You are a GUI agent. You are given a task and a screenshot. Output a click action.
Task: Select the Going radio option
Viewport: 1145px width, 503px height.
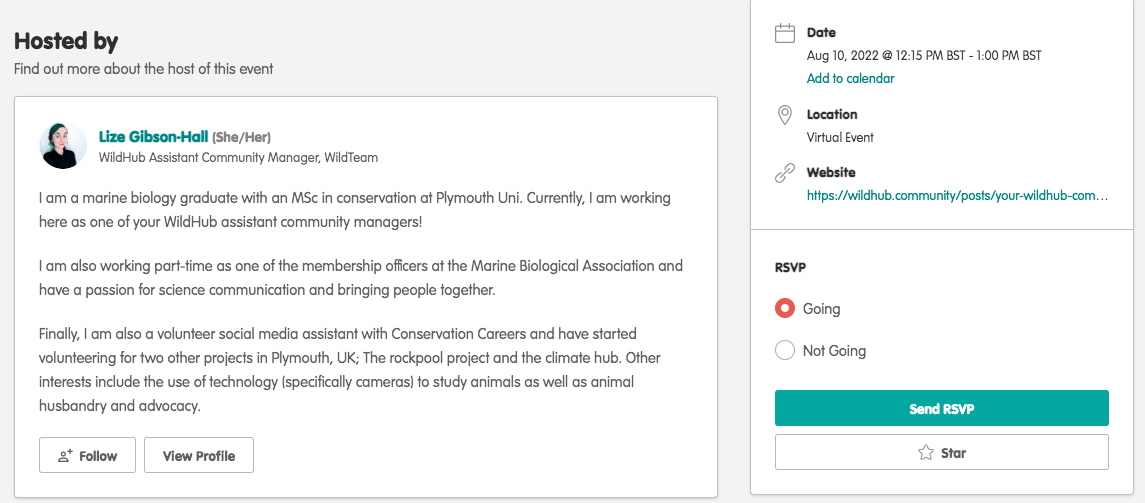(x=785, y=309)
